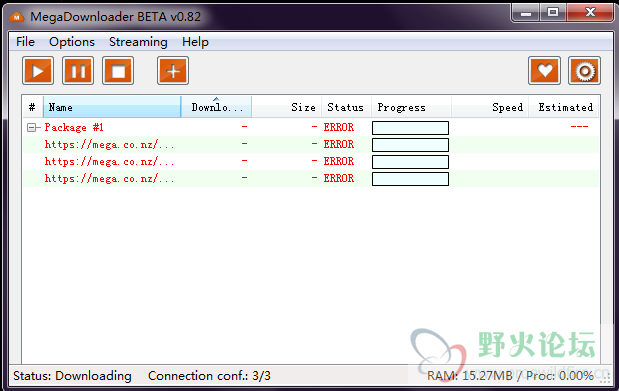
Task: Click ERROR status of the second mega link
Action: (339, 161)
